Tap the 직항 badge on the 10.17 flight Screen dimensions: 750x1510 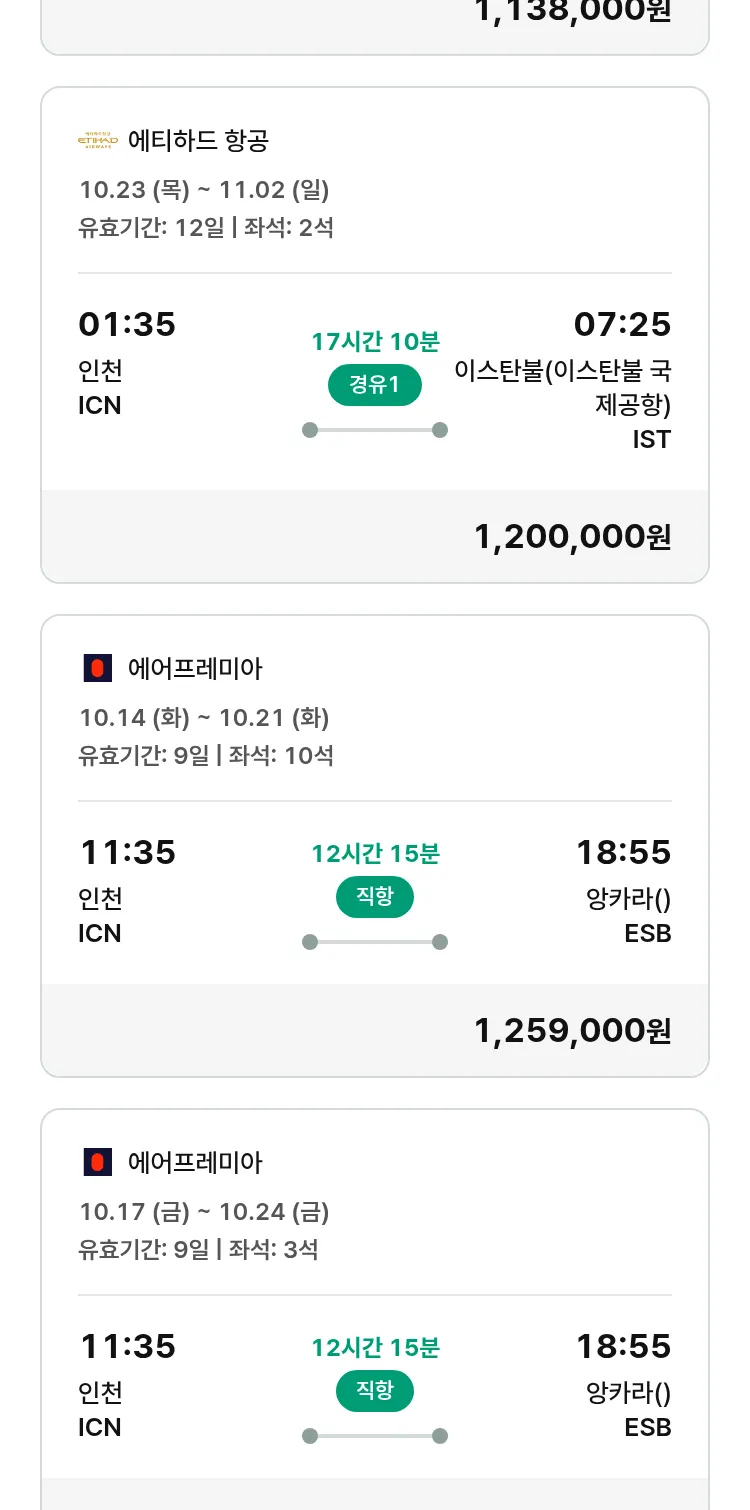coord(375,1391)
